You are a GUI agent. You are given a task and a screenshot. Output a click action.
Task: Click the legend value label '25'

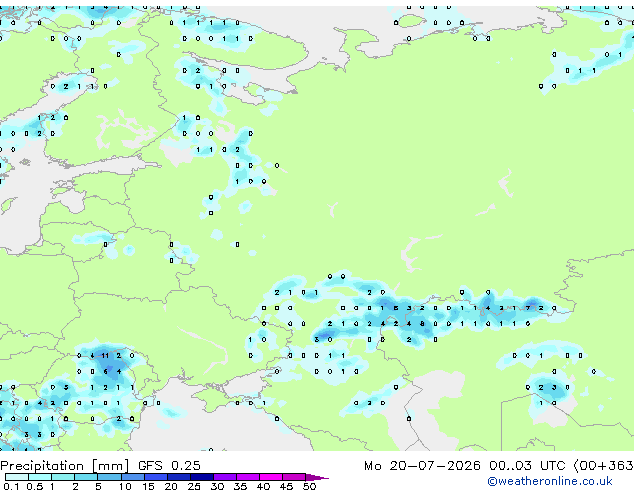click(x=194, y=486)
